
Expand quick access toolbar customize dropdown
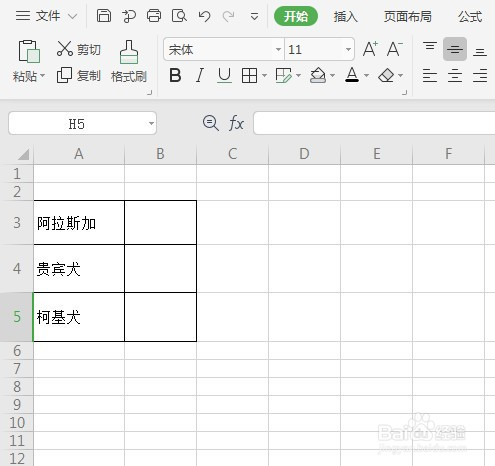click(x=254, y=16)
